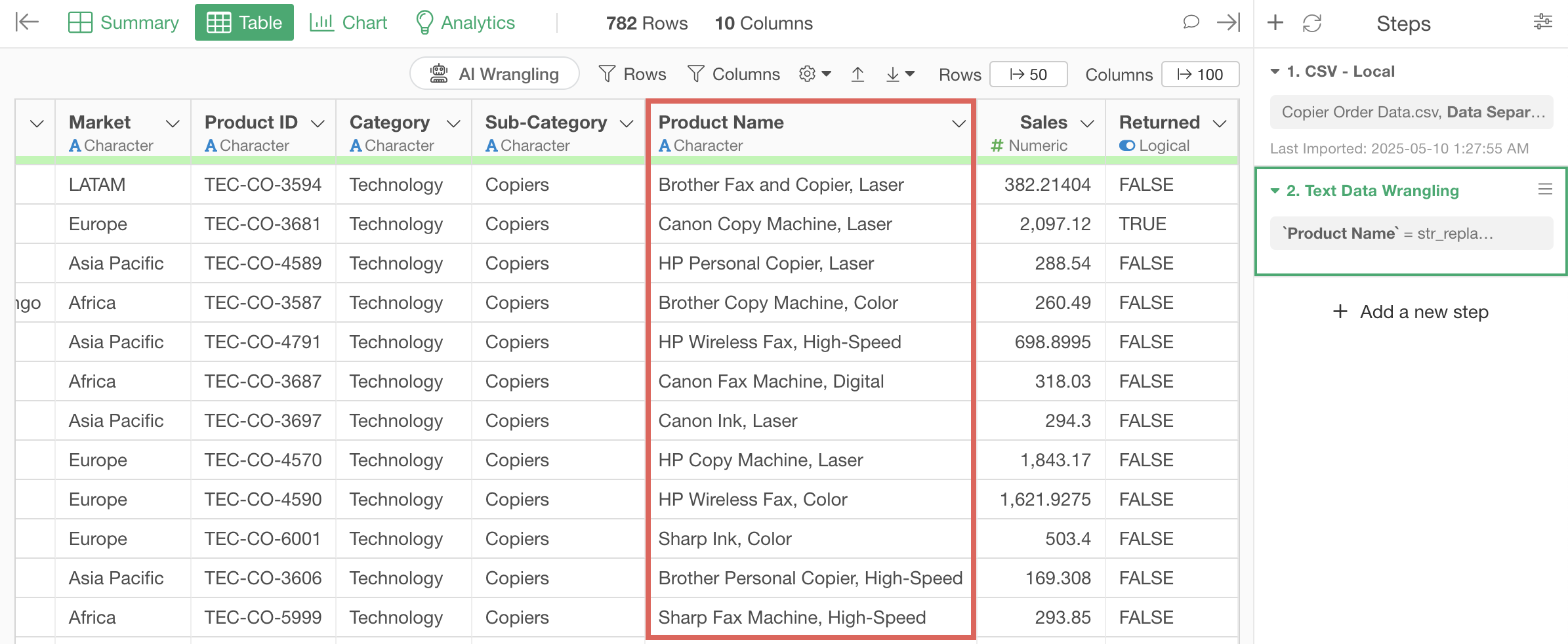Select the Copier Order Data.csv source entry
The image size is (1568, 644).
1411,112
